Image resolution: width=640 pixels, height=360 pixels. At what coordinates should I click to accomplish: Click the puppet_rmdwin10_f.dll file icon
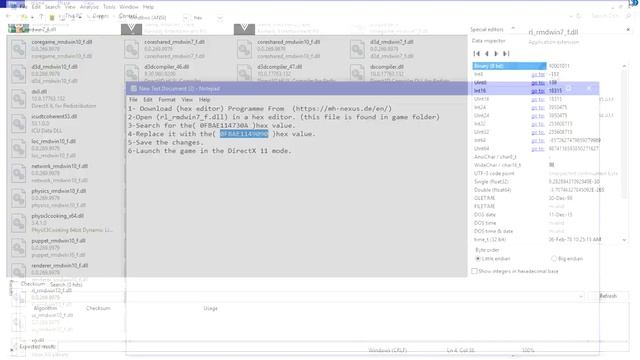pyautogui.click(x=19, y=248)
